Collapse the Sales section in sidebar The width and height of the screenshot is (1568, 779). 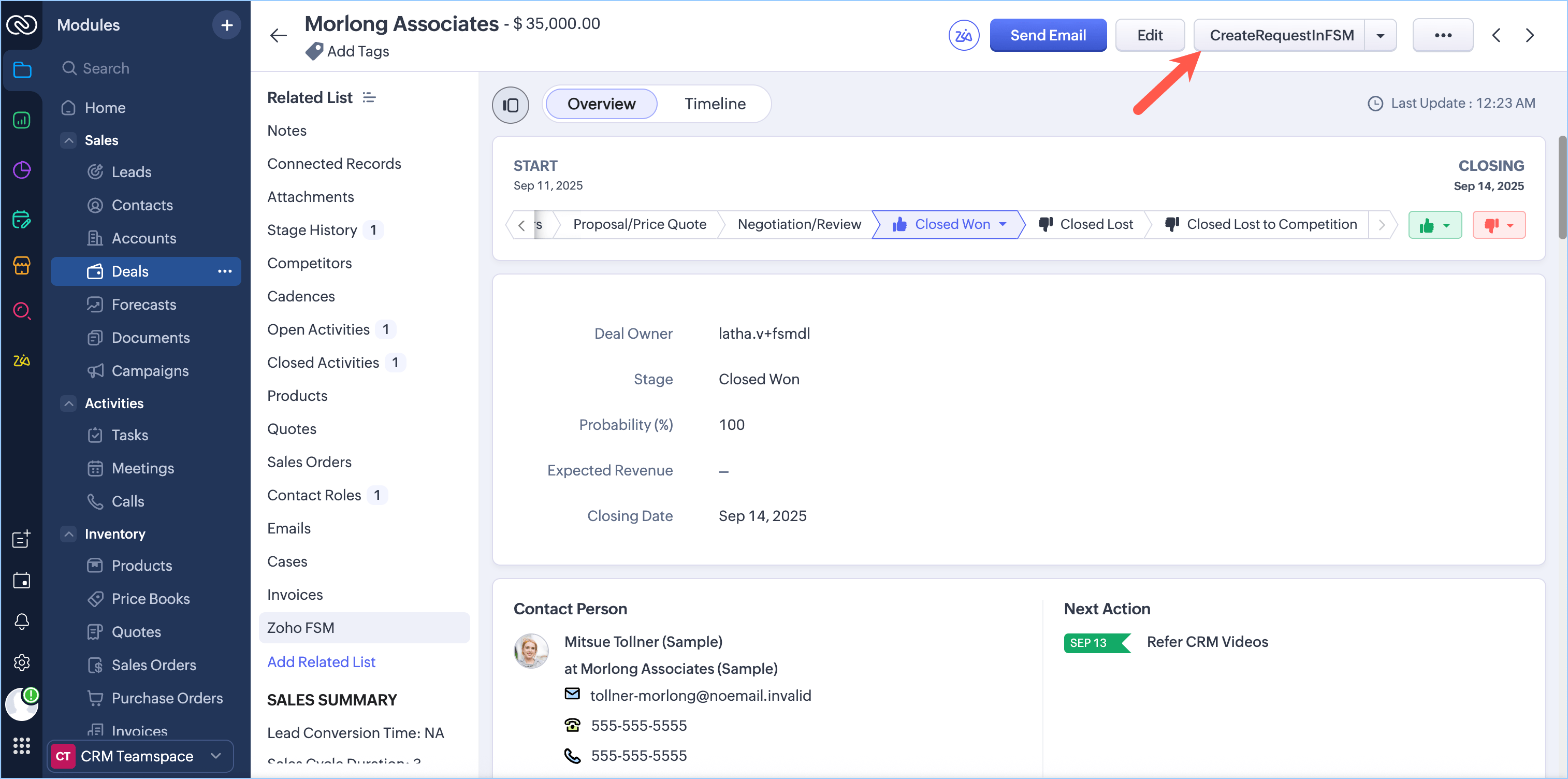click(x=69, y=140)
